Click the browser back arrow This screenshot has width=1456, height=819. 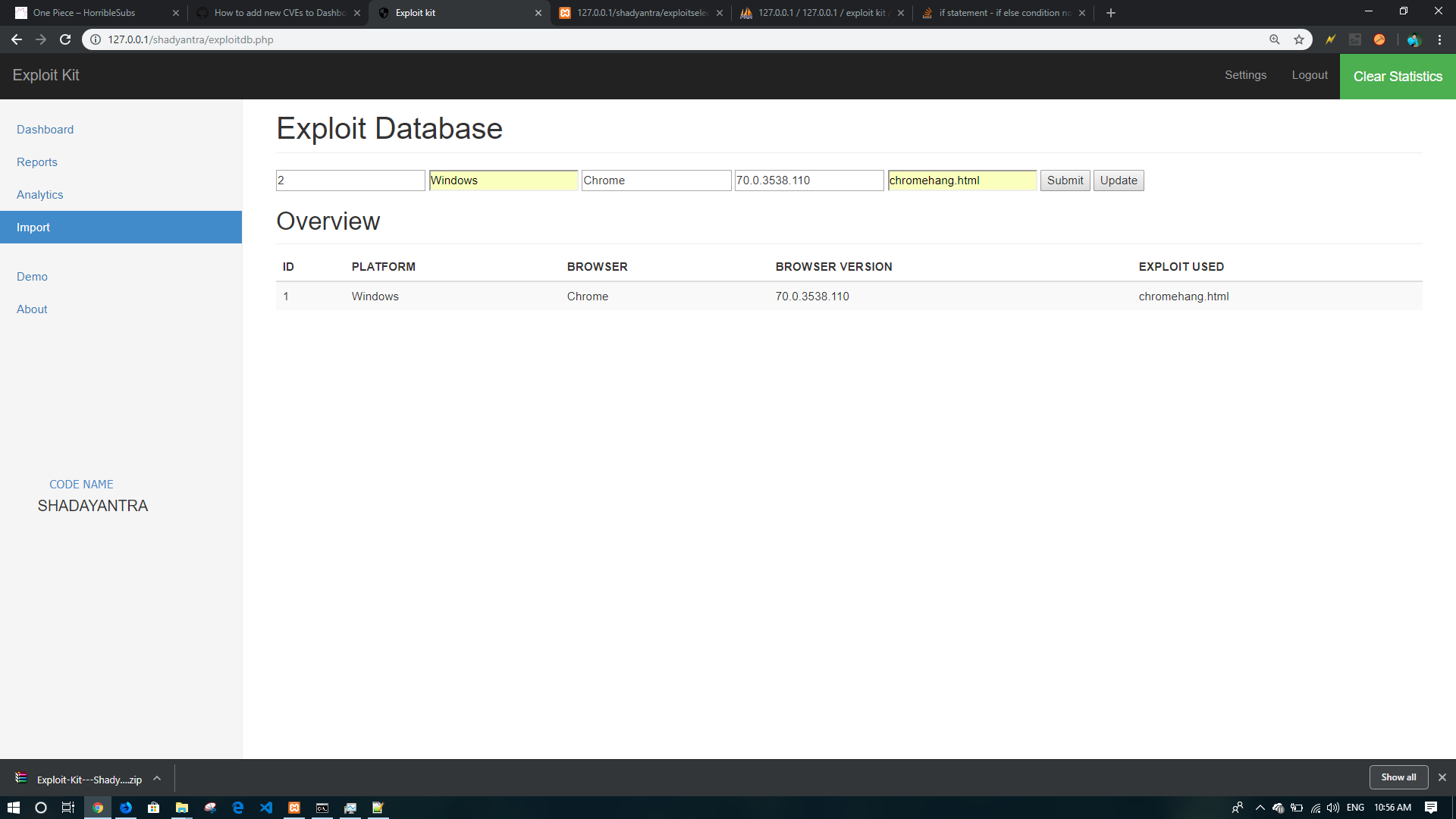coord(16,39)
